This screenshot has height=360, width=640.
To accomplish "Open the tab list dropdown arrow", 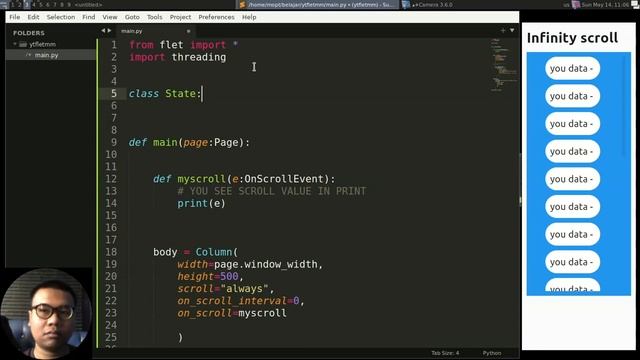I will pyautogui.click(x=512, y=31).
